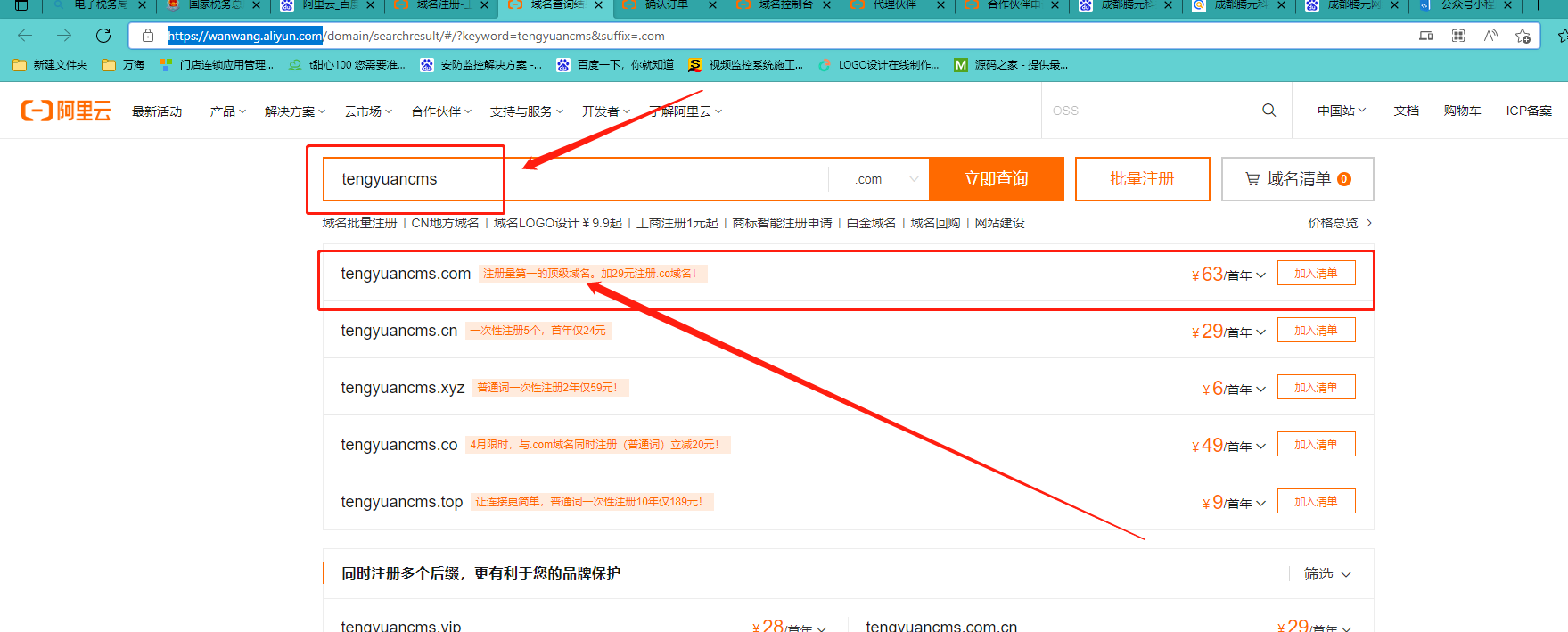Add tengyuancms.com to list via 加入清单
1568x632 pixels.
tap(1316, 274)
